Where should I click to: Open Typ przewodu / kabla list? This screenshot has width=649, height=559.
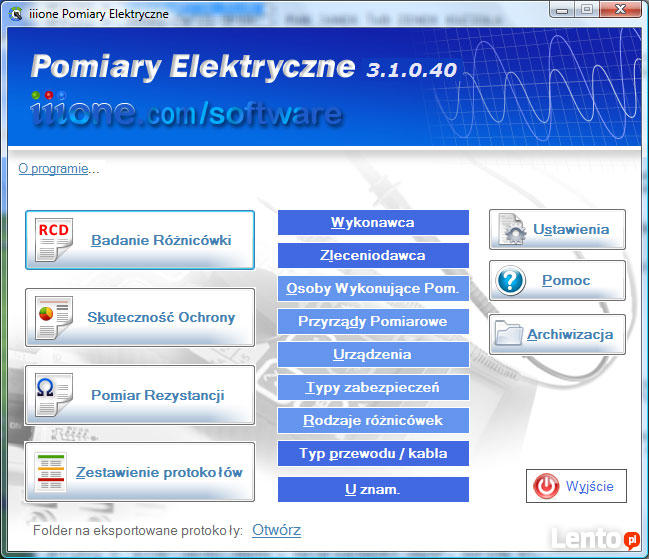click(x=373, y=453)
